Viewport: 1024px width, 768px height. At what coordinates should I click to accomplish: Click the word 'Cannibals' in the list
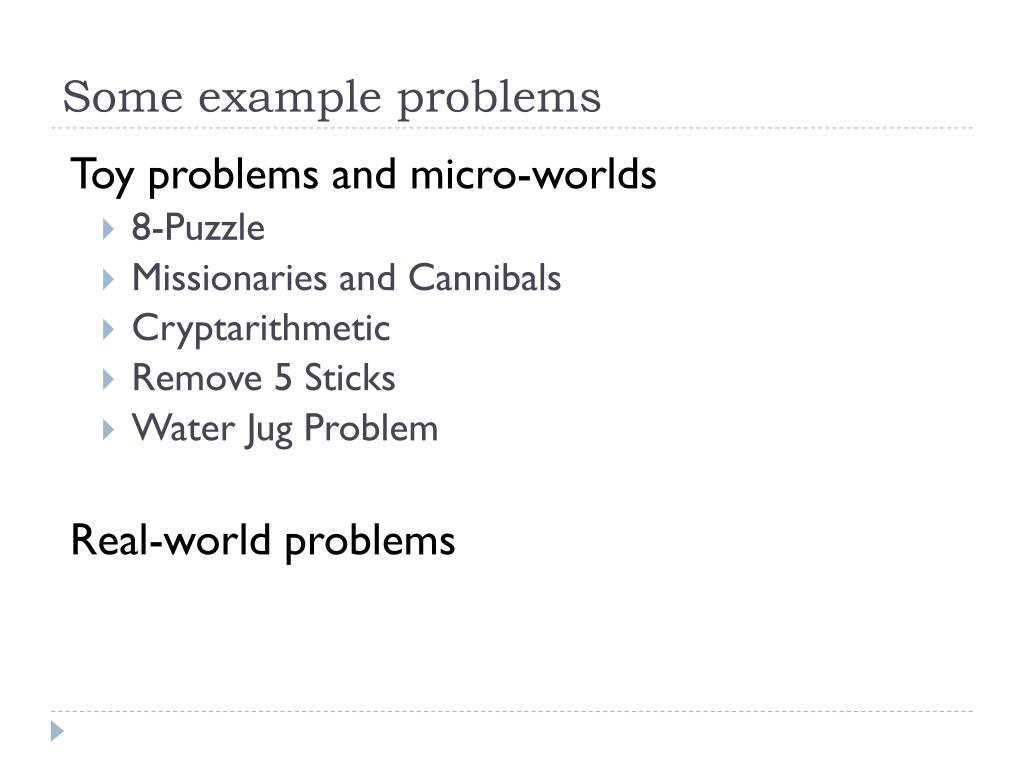coord(484,278)
